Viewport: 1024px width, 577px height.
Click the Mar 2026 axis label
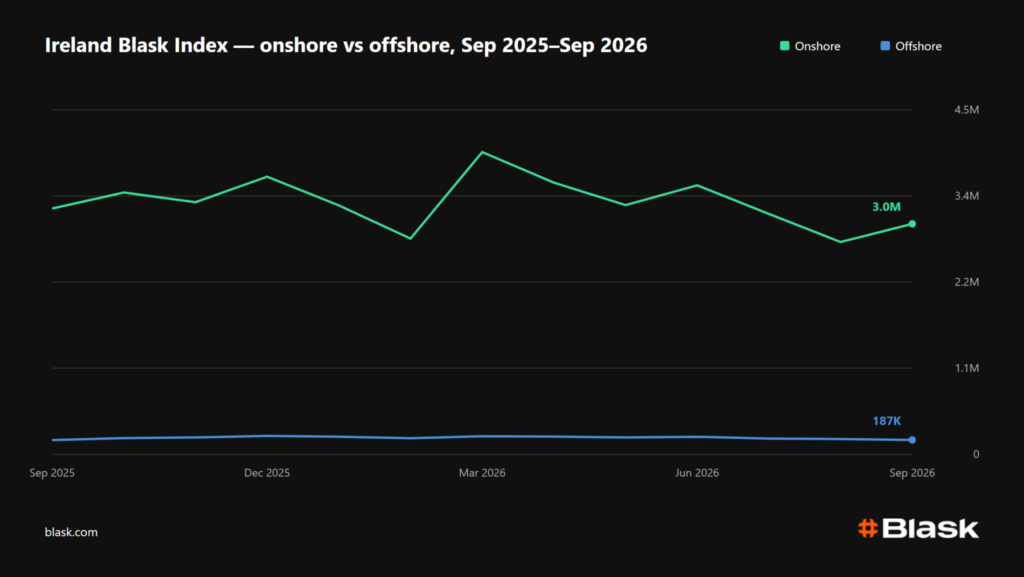pyautogui.click(x=482, y=473)
